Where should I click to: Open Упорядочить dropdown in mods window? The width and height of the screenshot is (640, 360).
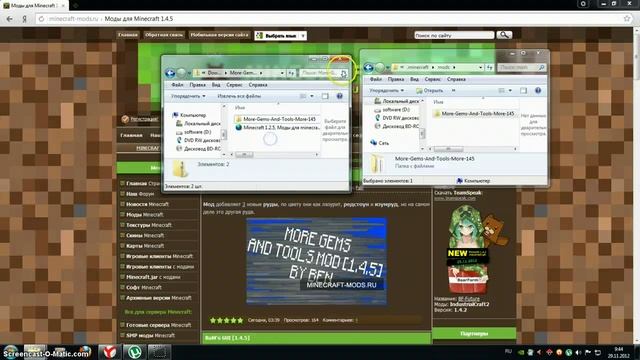[387, 91]
